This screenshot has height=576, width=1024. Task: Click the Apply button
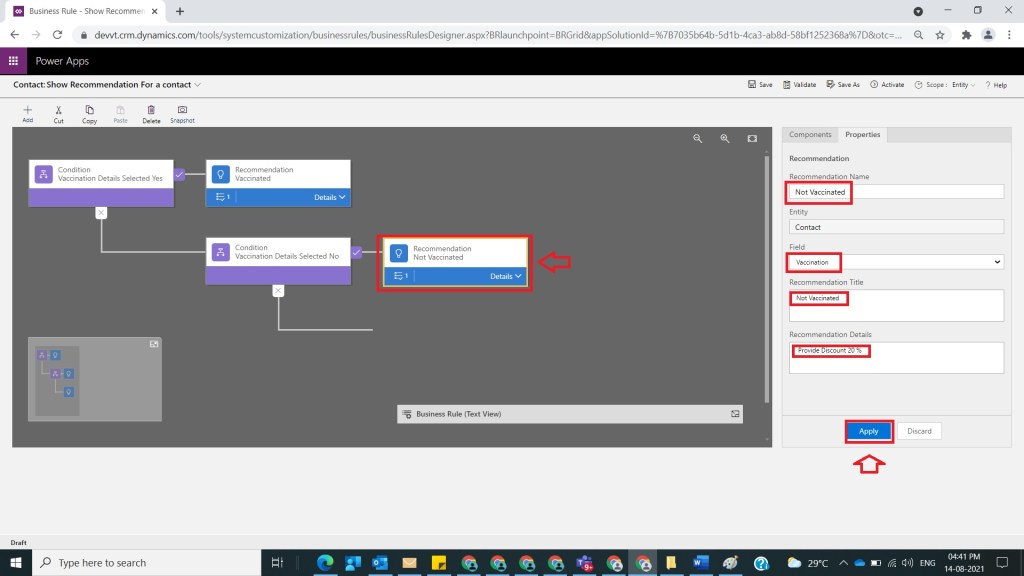click(x=868, y=431)
